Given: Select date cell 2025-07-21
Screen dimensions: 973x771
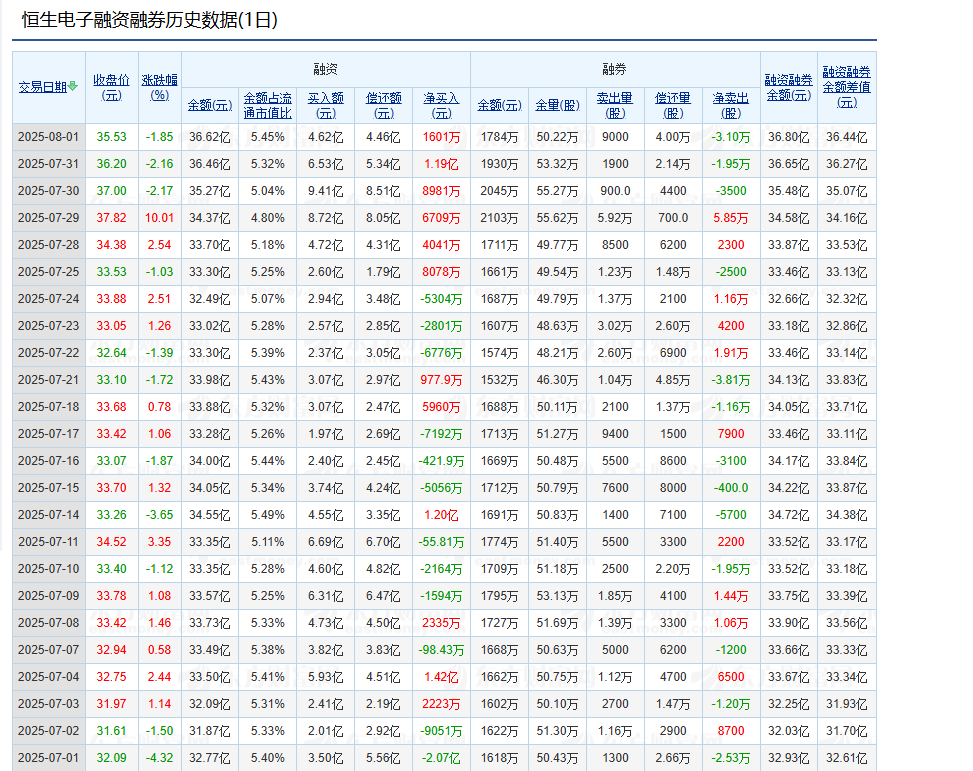Looking at the screenshot, I should pos(49,380).
